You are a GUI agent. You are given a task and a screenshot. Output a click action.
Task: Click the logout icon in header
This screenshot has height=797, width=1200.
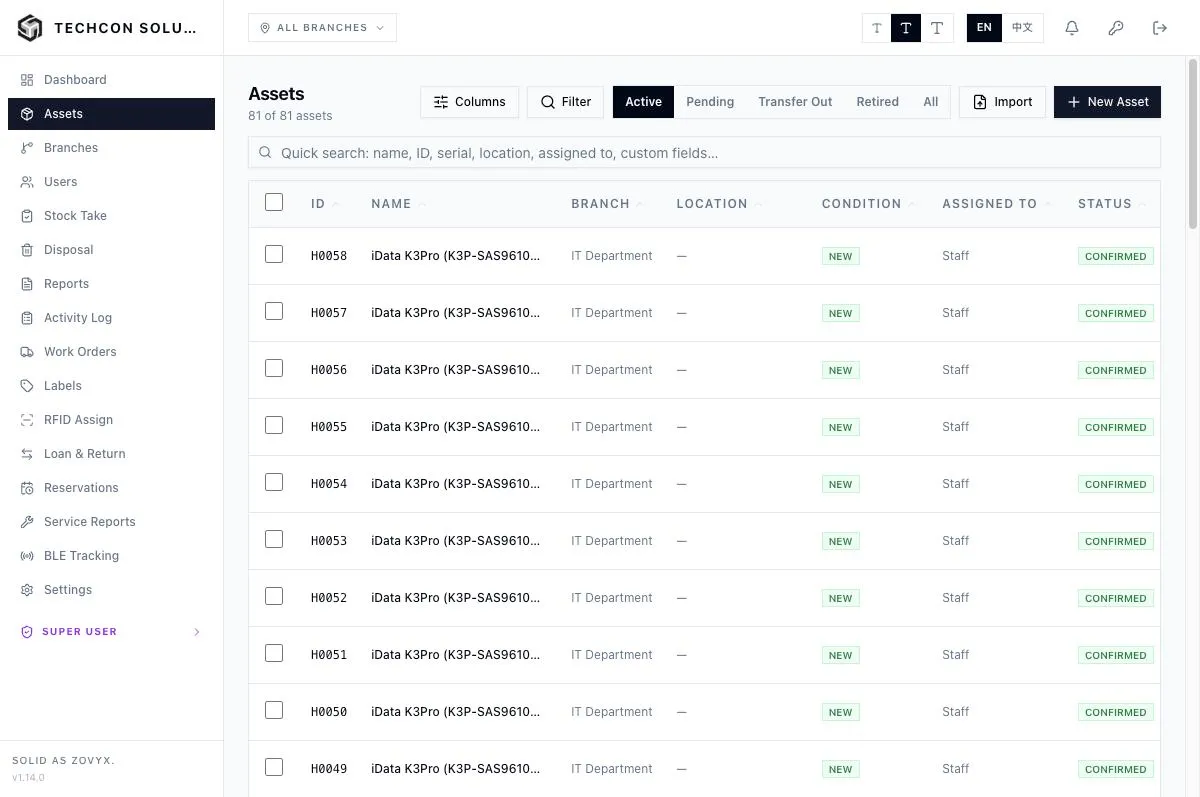[1160, 28]
